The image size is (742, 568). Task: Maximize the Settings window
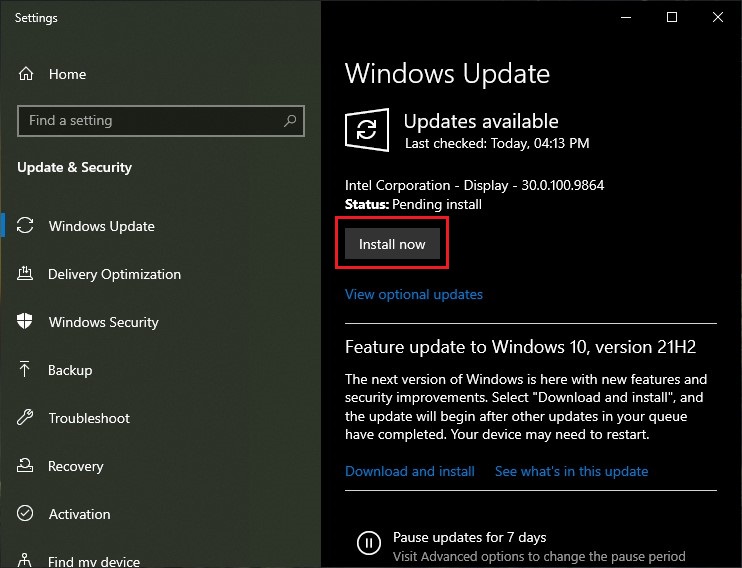coord(672,18)
